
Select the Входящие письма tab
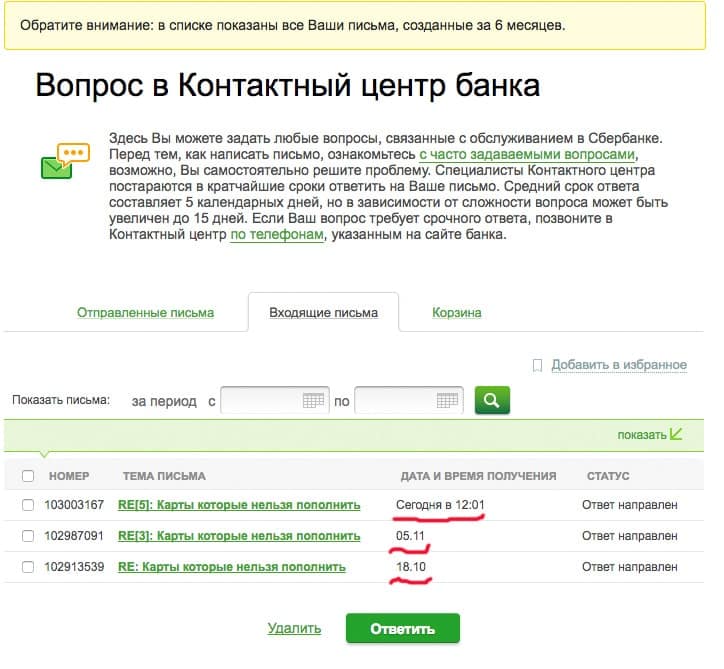pyautogui.click(x=323, y=313)
